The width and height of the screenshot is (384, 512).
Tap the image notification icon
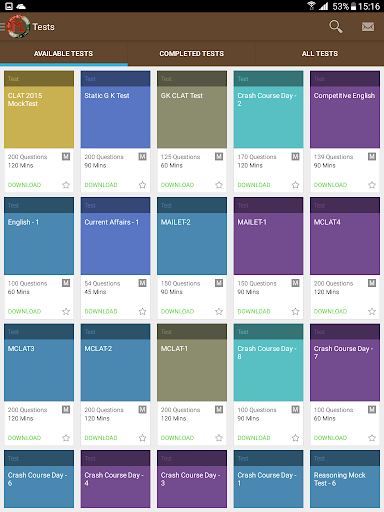[x=9, y=6]
